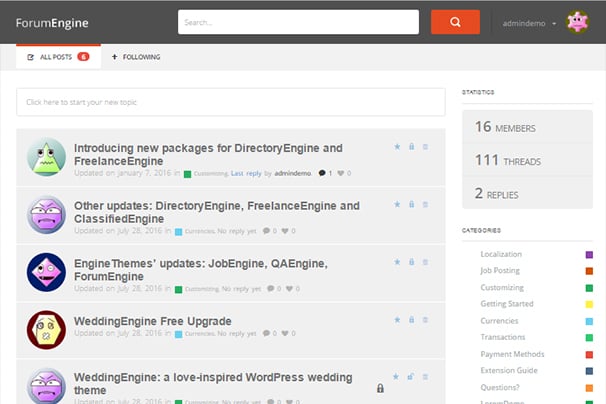Click the start your new topic box
The height and width of the screenshot is (404, 606).
231,102
